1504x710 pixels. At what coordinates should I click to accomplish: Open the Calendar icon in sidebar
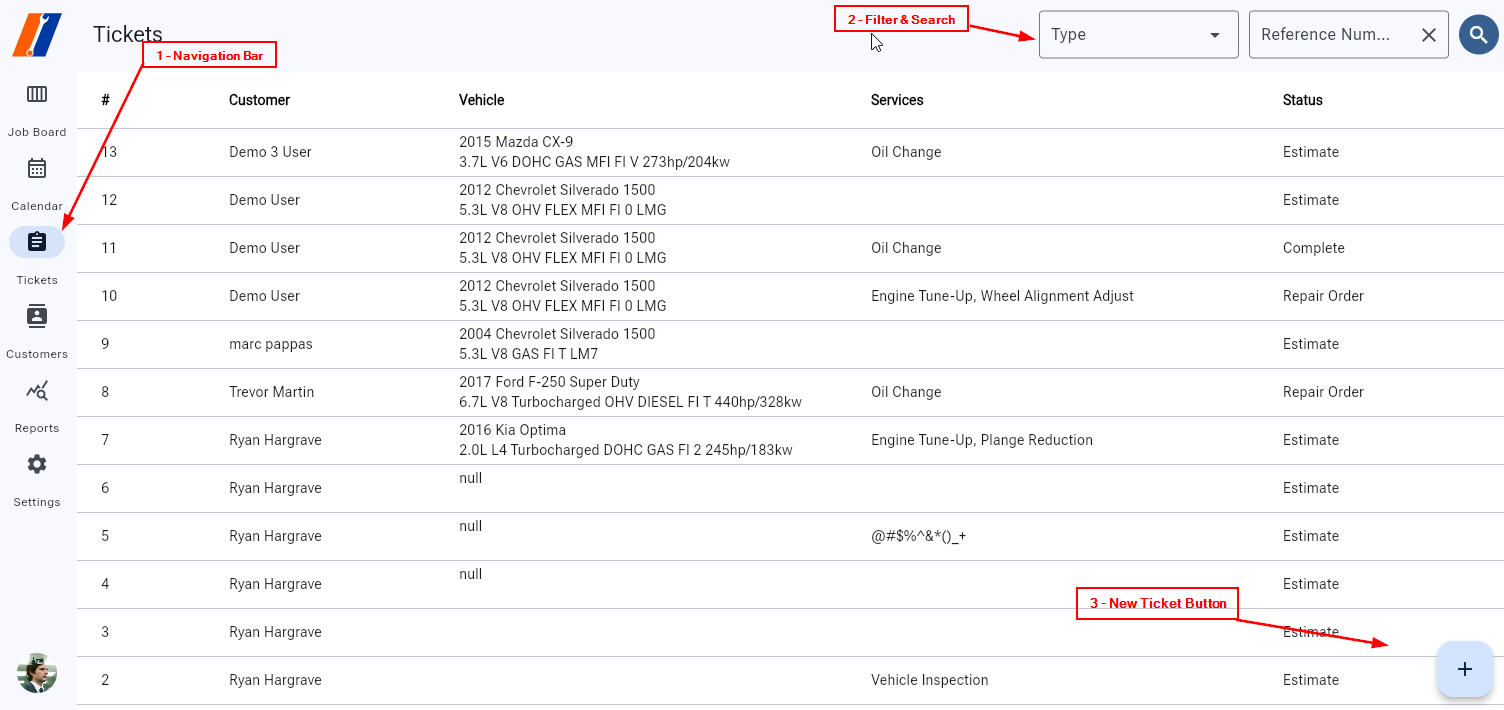(37, 169)
